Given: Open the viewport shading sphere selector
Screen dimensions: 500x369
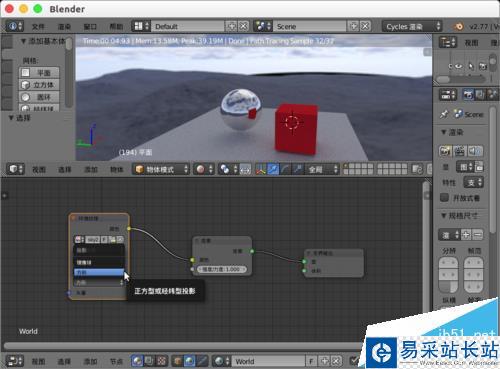Looking at the screenshot, I should coord(204,169).
